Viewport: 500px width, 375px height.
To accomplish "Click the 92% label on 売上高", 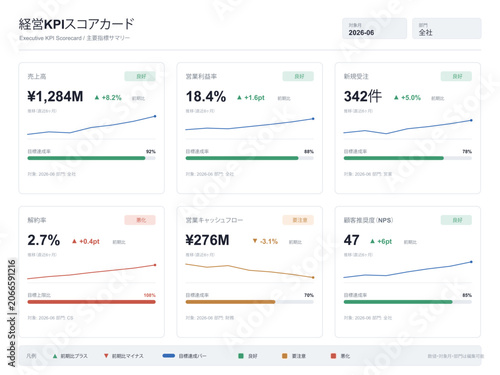I will pyautogui.click(x=151, y=151).
